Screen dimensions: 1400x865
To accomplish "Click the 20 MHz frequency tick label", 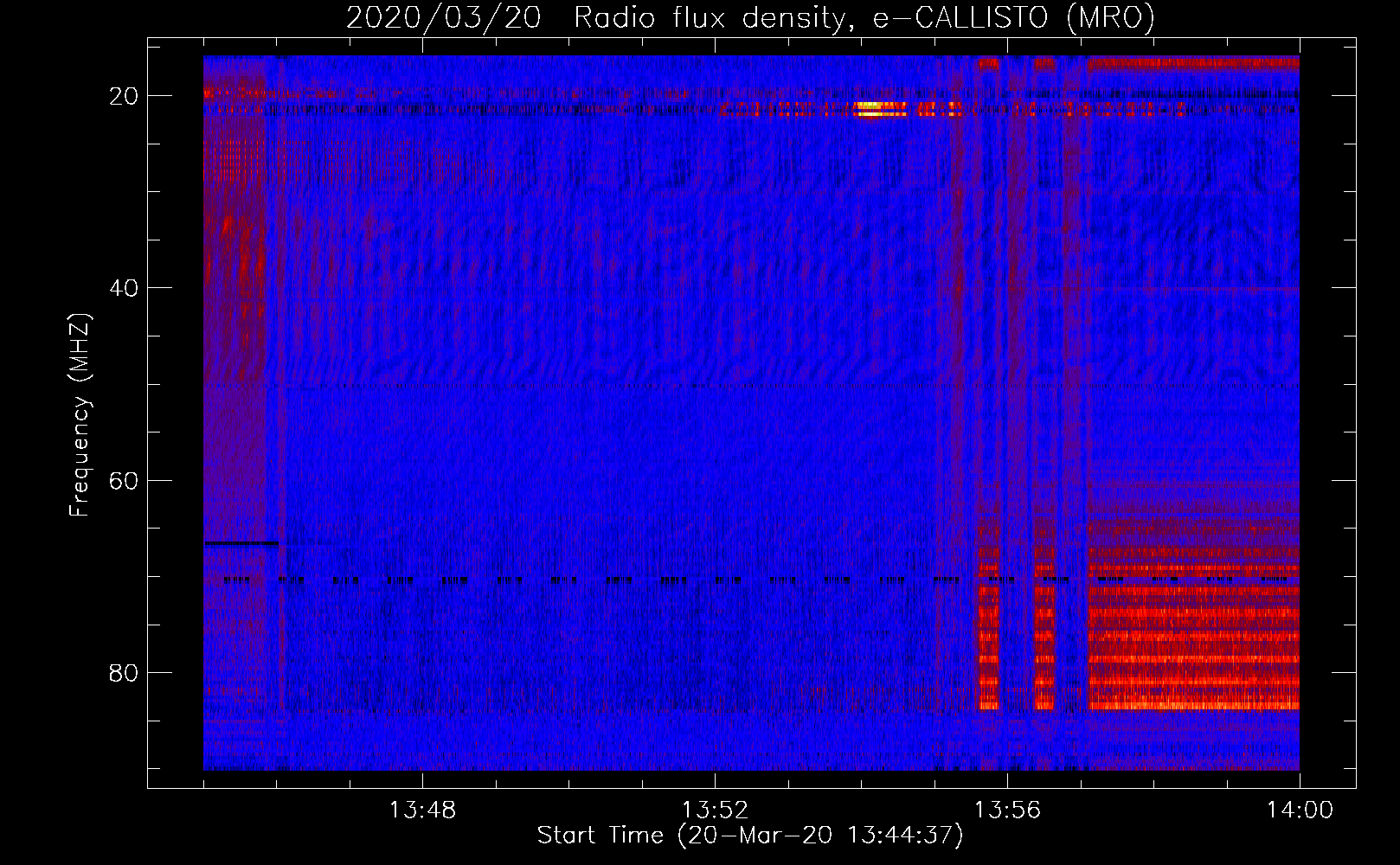I will point(124,96).
